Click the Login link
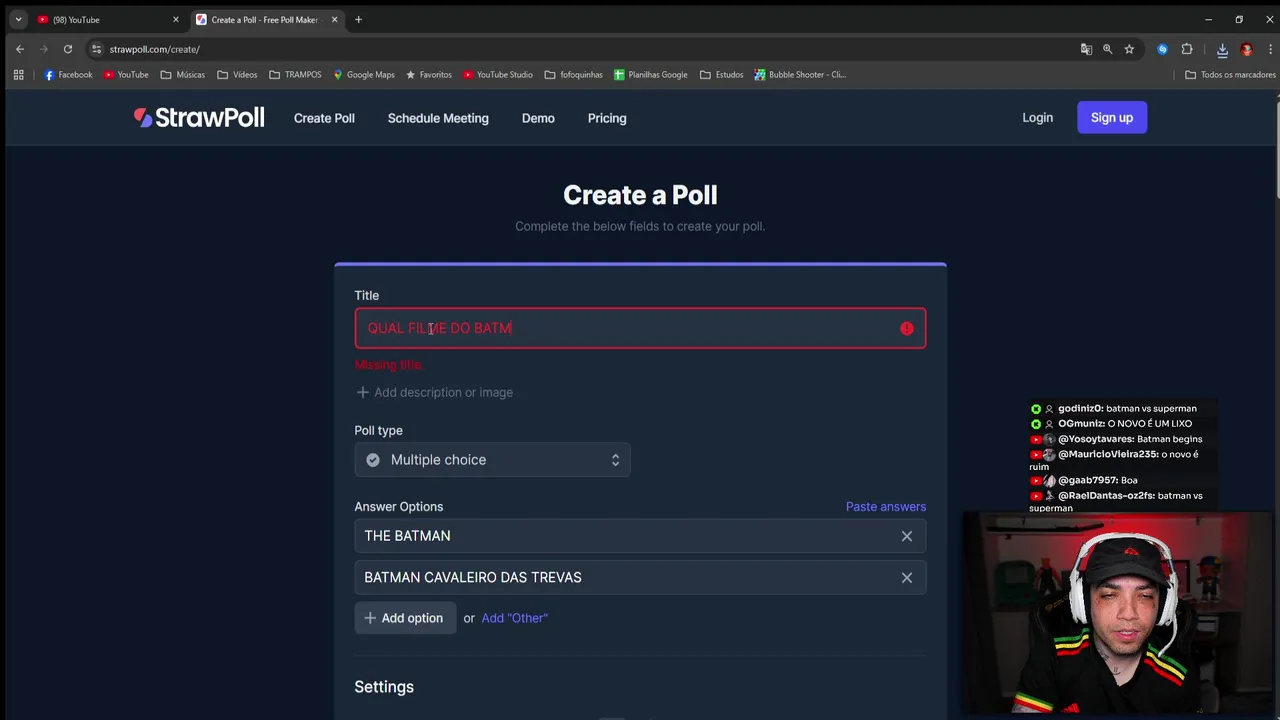The width and height of the screenshot is (1280, 720). pos(1037,118)
